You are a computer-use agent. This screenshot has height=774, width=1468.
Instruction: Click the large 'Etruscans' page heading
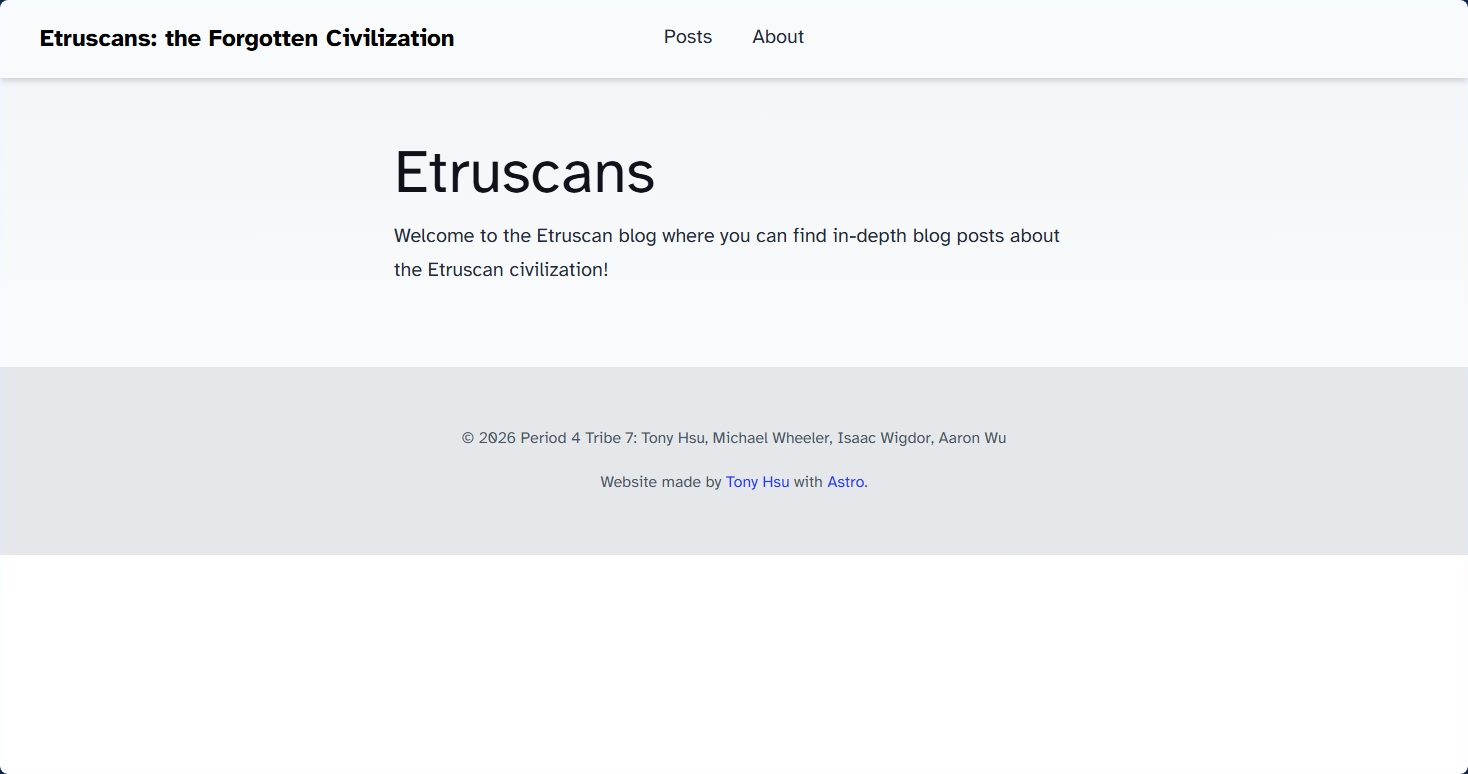click(524, 172)
